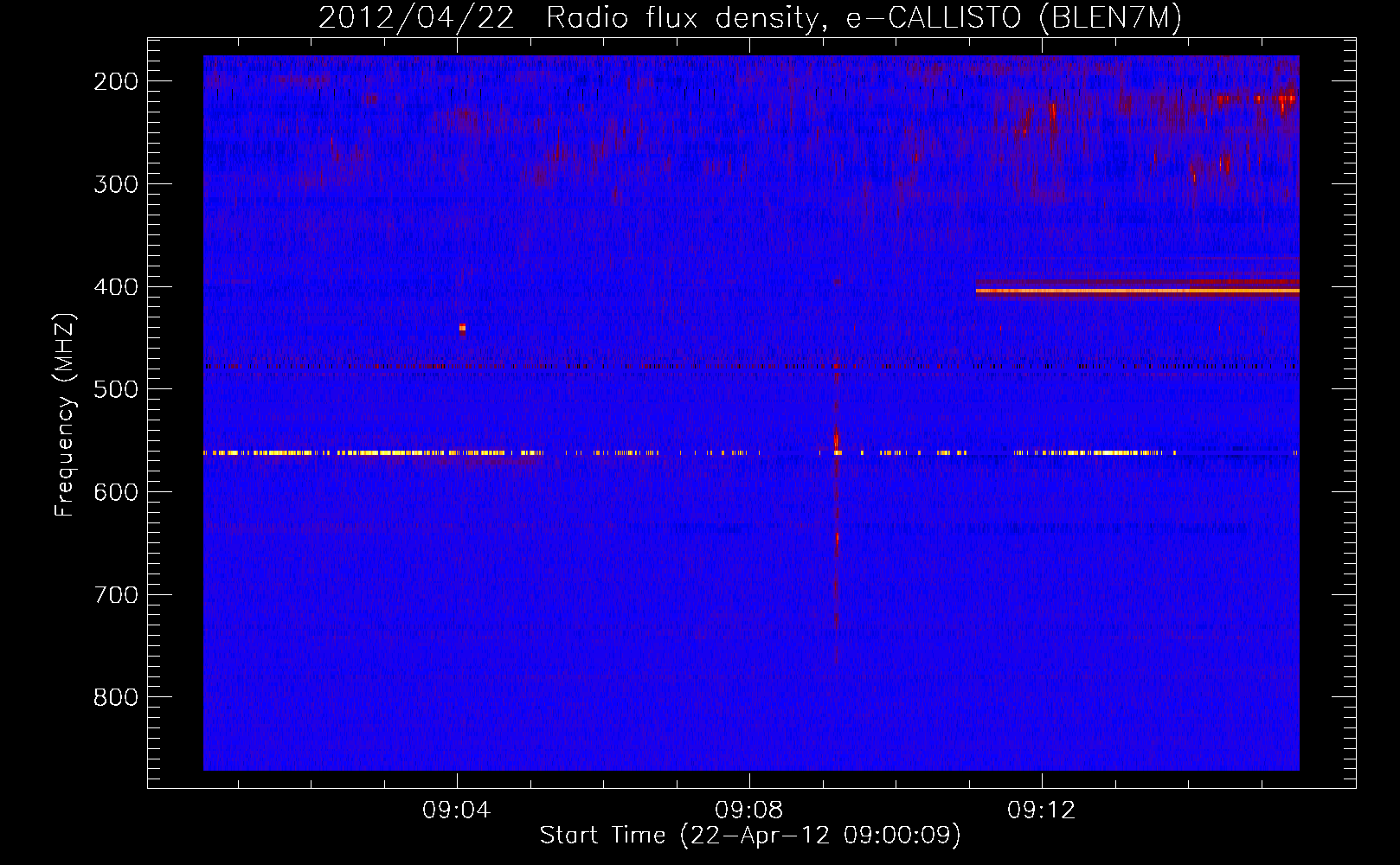
Task: Click the 300 frequency tick label
Action: click(x=116, y=184)
